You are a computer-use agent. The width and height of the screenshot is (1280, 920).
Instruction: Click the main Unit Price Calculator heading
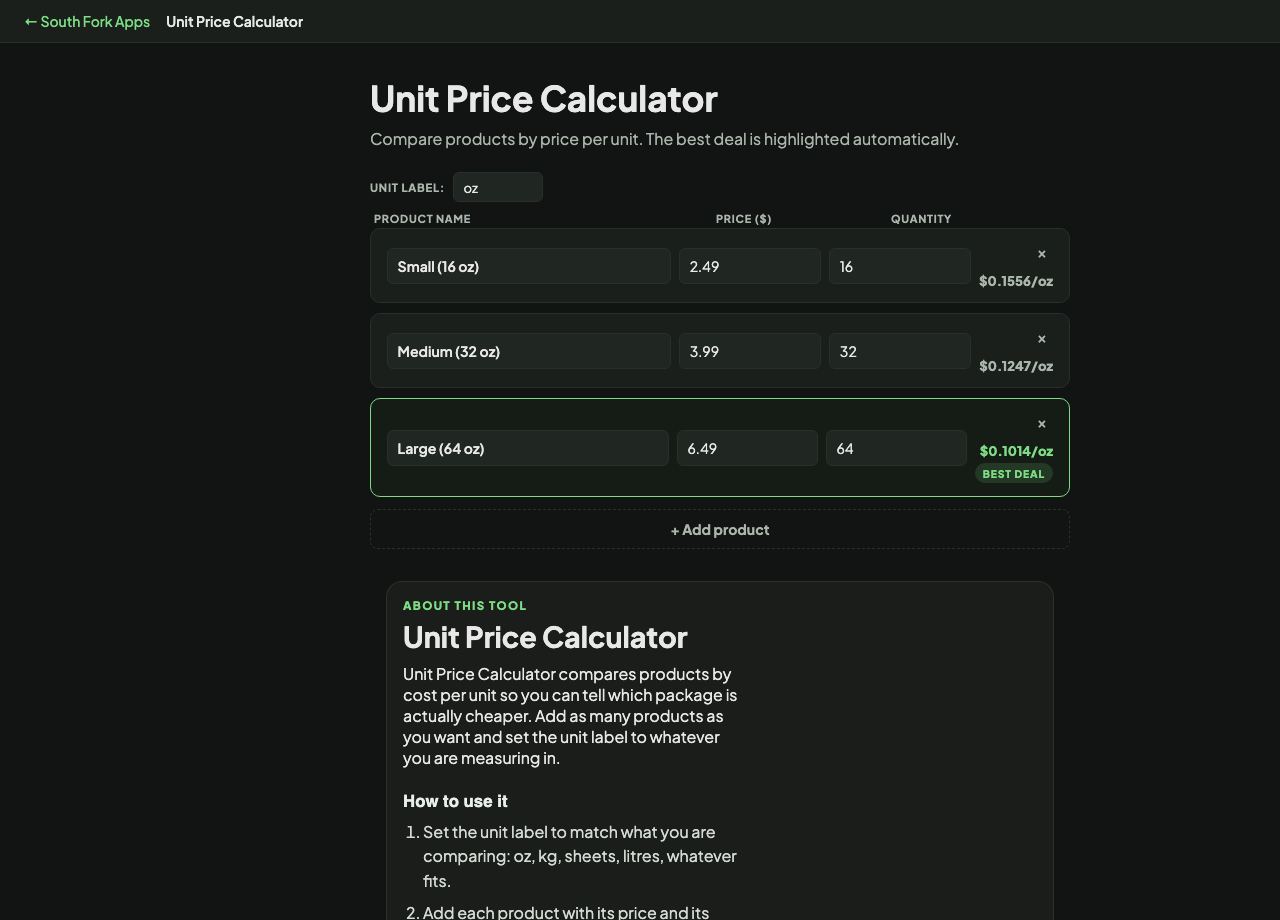coord(544,99)
